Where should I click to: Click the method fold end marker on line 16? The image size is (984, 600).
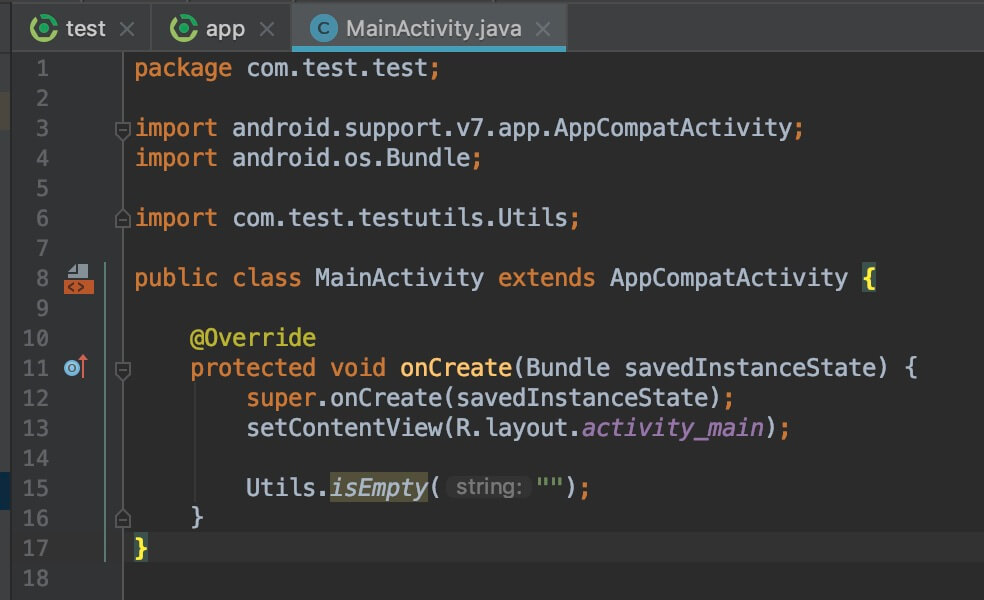coord(122,519)
